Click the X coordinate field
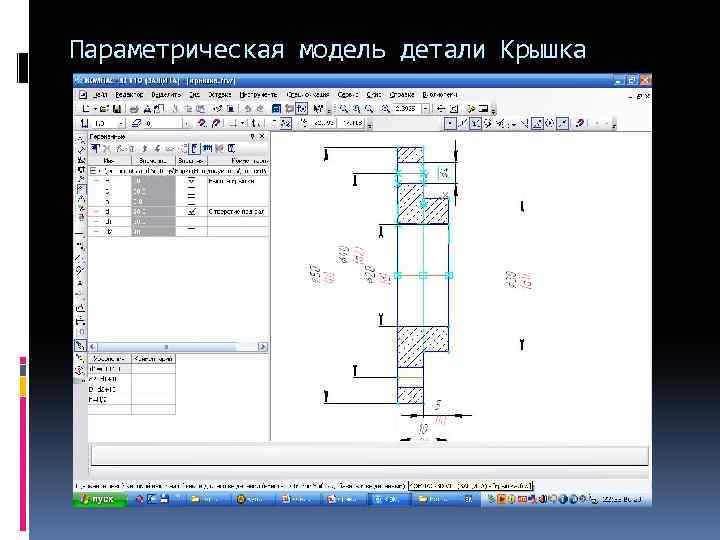 (x=323, y=123)
